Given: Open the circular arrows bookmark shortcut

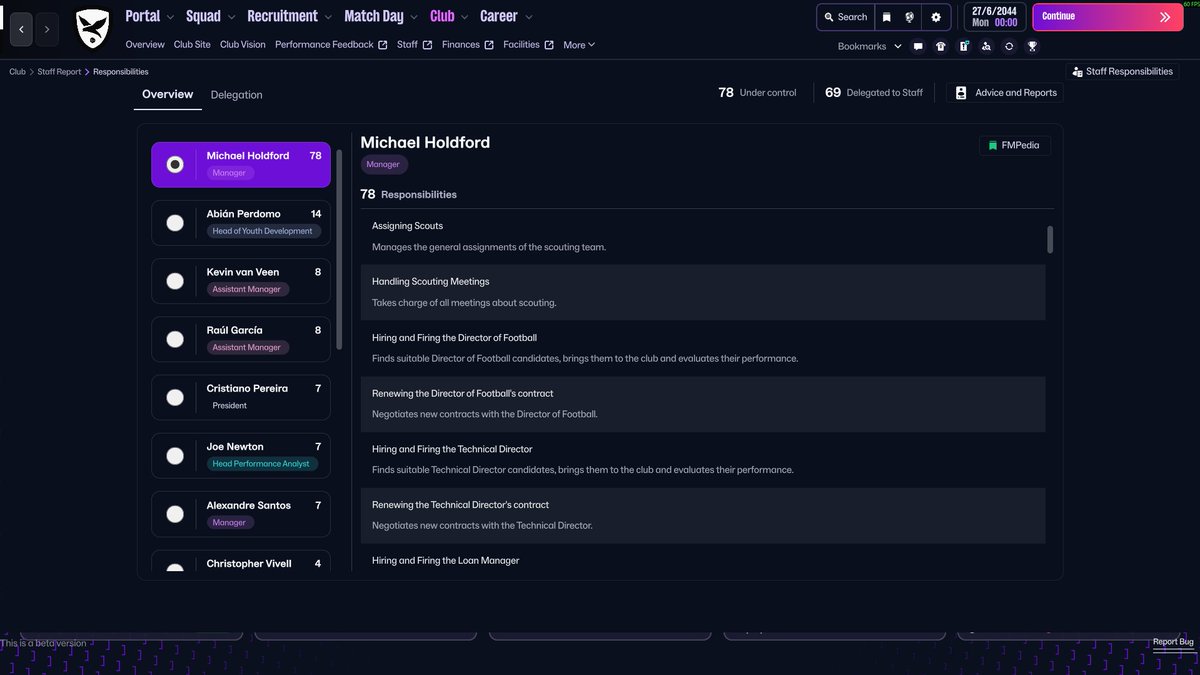Looking at the screenshot, I should tap(1009, 46).
